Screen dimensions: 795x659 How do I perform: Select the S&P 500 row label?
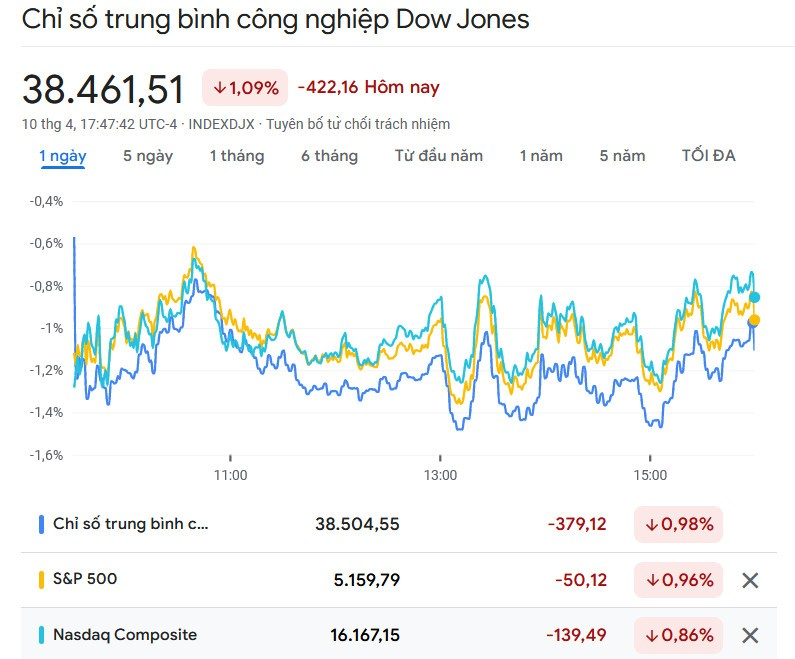point(84,579)
